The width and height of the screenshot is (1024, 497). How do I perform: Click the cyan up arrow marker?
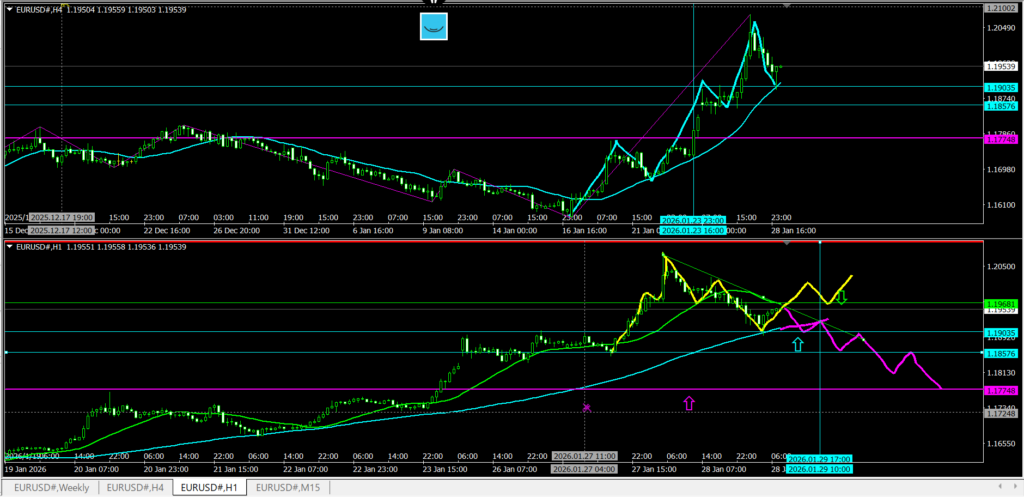click(x=797, y=345)
